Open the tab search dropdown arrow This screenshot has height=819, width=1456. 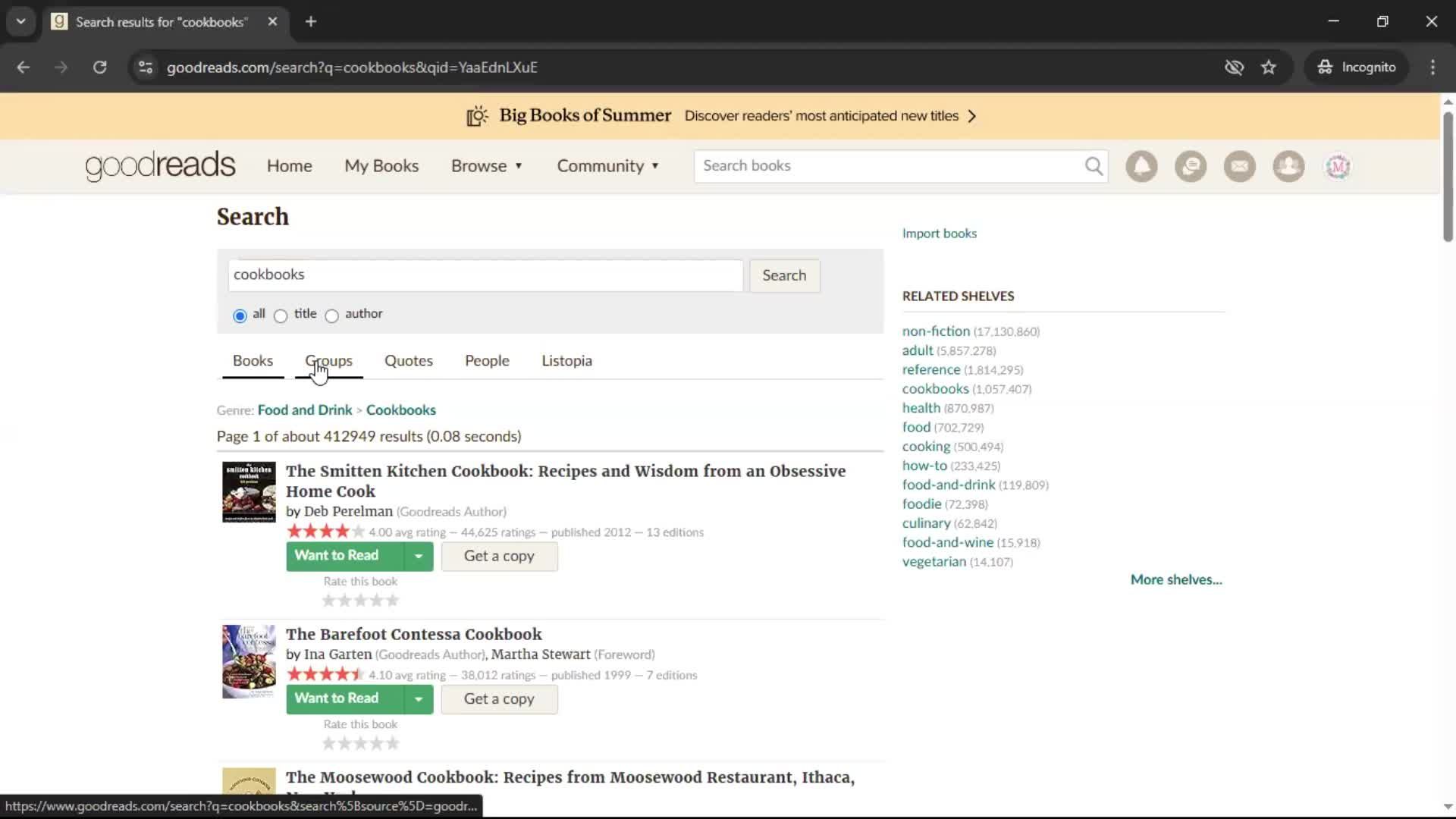point(21,22)
